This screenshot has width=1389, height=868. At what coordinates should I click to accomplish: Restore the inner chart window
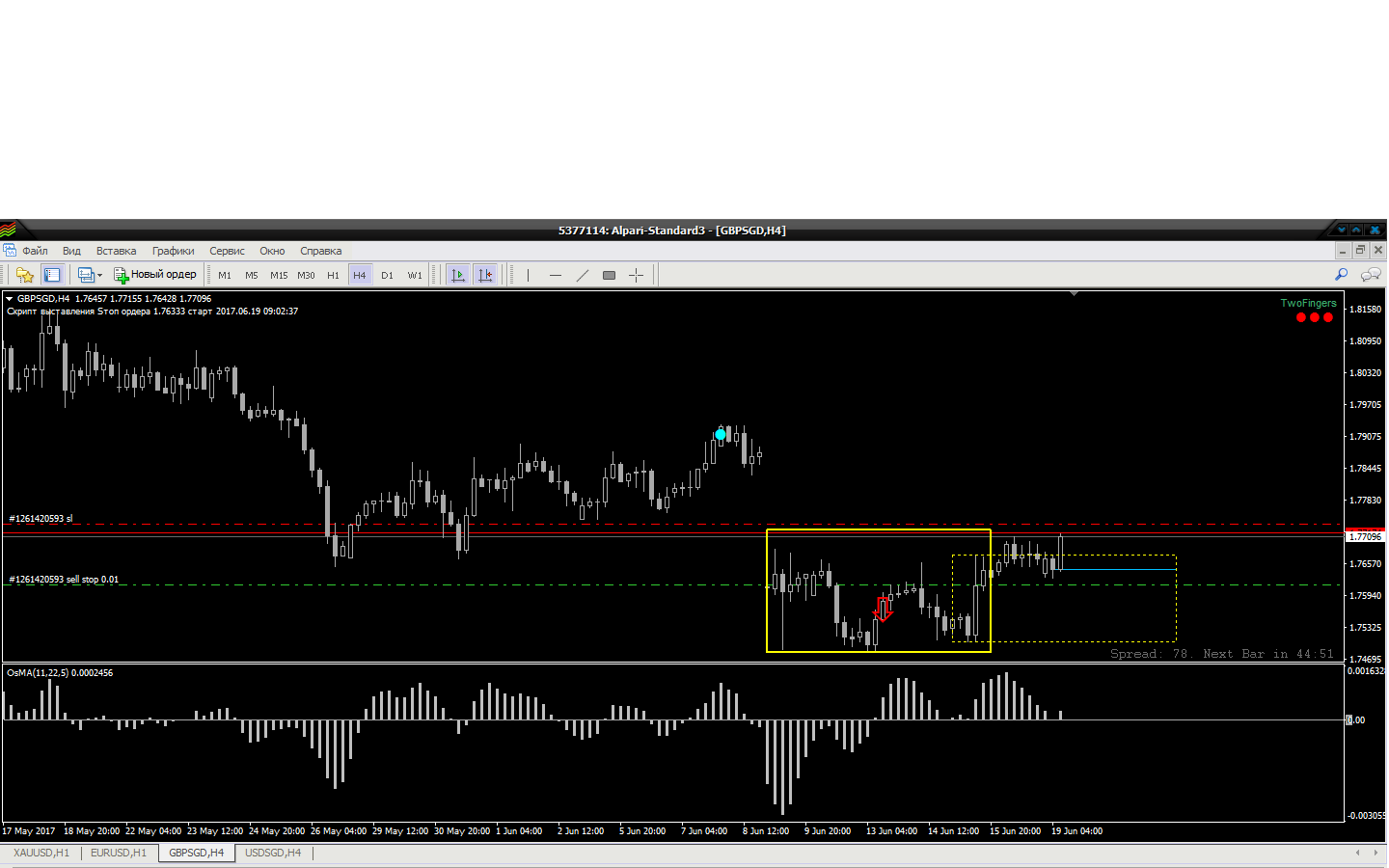[x=1361, y=251]
